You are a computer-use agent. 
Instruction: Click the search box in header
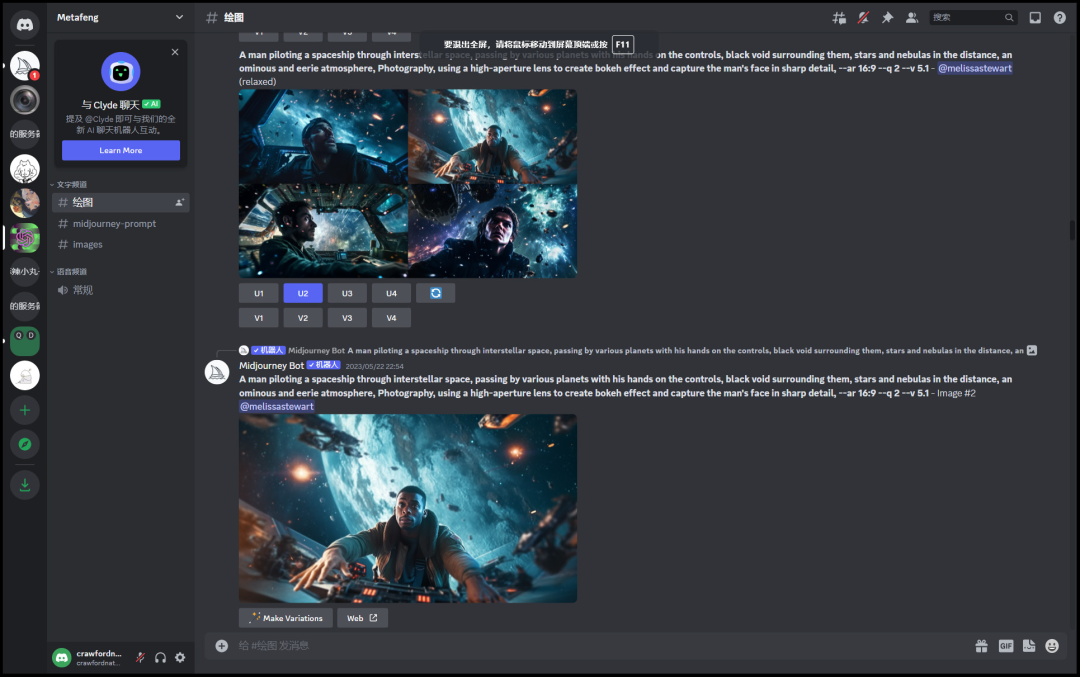click(x=973, y=18)
